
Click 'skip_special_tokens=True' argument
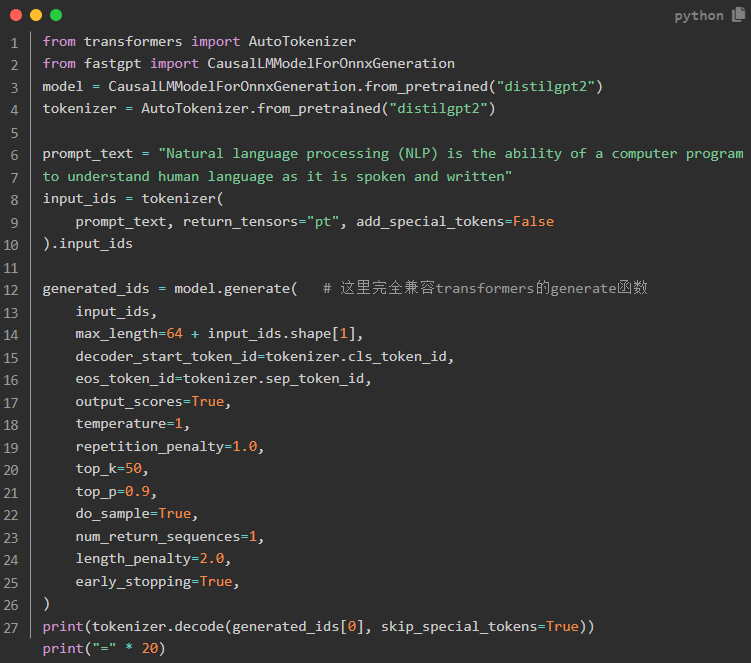(480, 627)
